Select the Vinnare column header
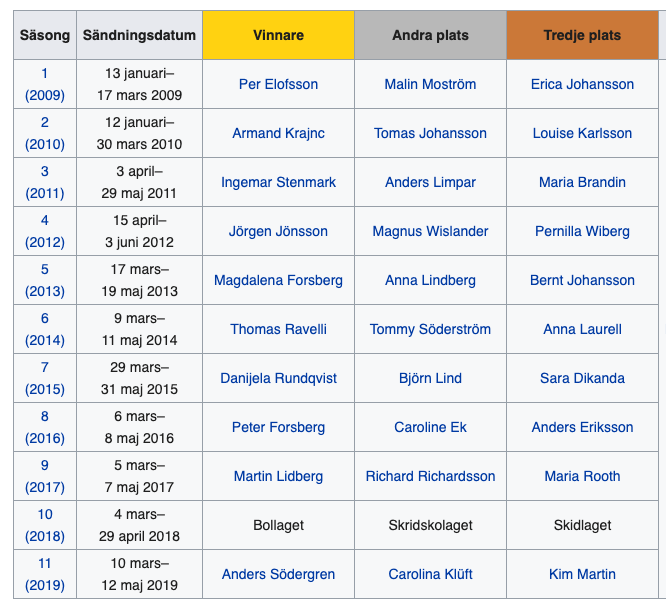666x610 pixels. [278, 35]
